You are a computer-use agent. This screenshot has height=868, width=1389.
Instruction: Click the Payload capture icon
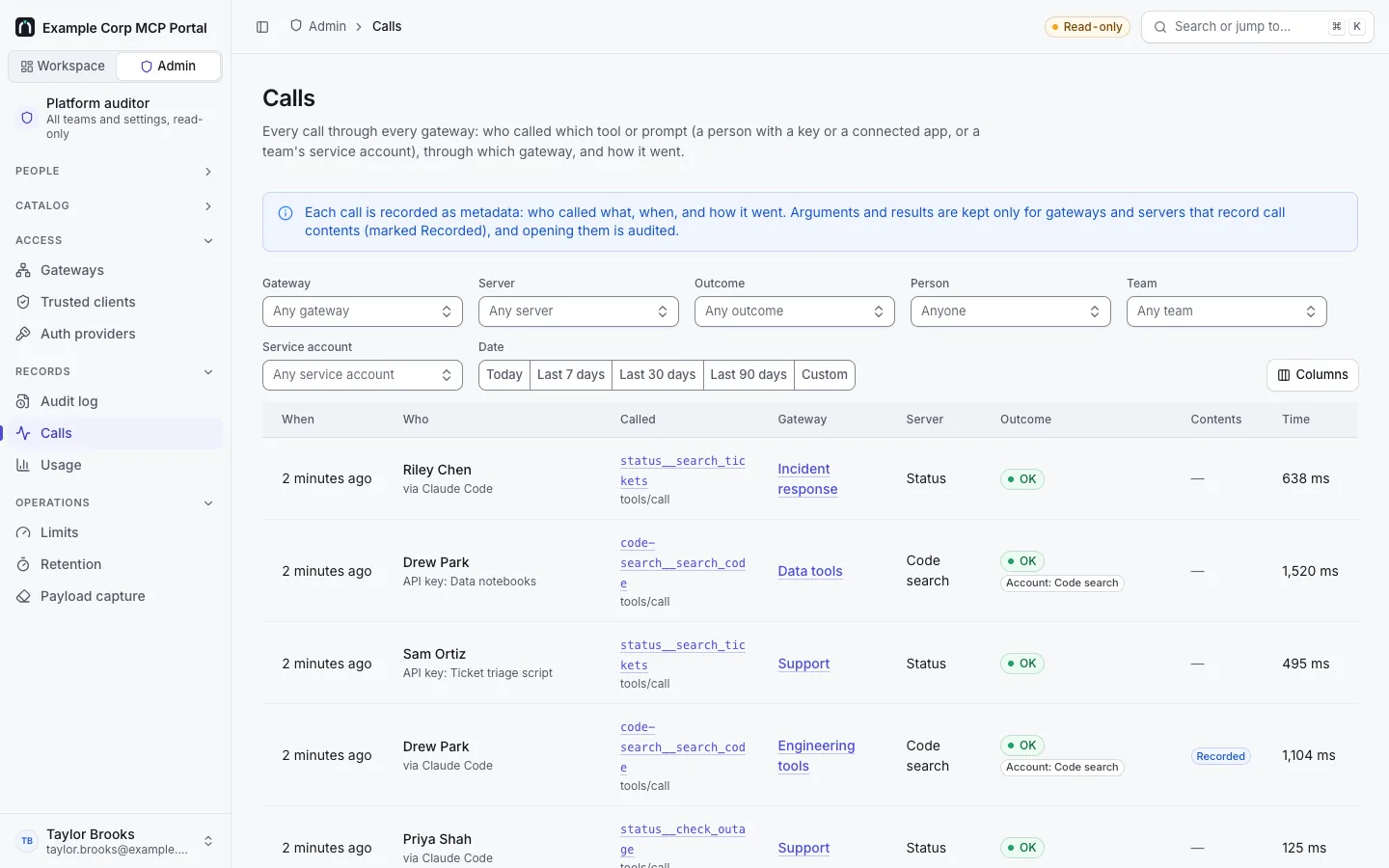(23, 596)
